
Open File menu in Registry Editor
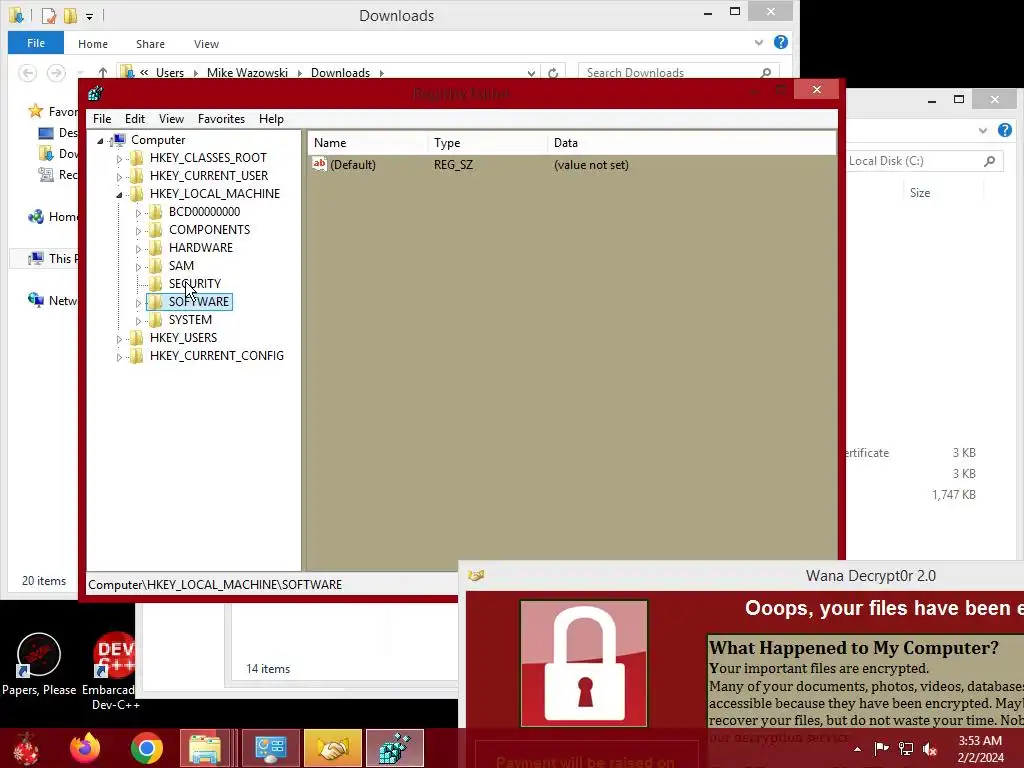[x=102, y=119]
